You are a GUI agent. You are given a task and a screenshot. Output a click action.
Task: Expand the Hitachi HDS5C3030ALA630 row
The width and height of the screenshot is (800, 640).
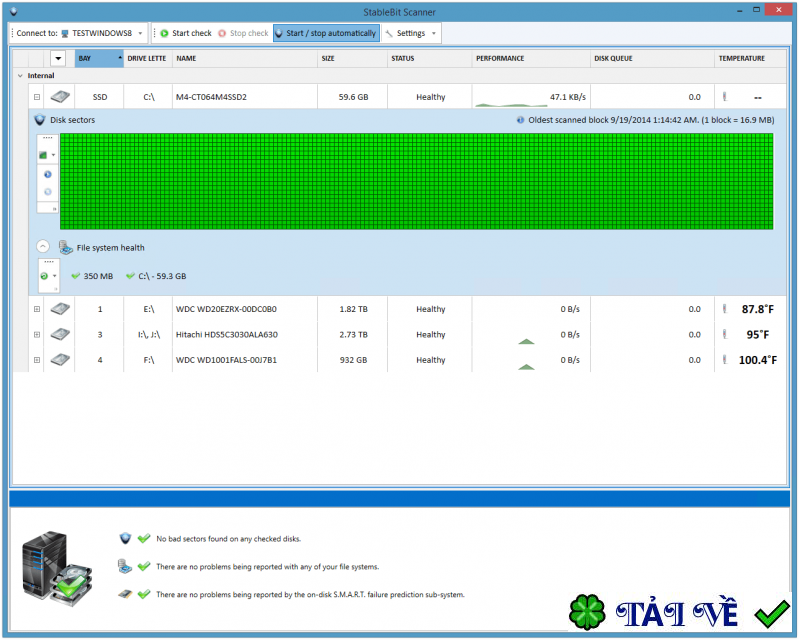click(37, 334)
